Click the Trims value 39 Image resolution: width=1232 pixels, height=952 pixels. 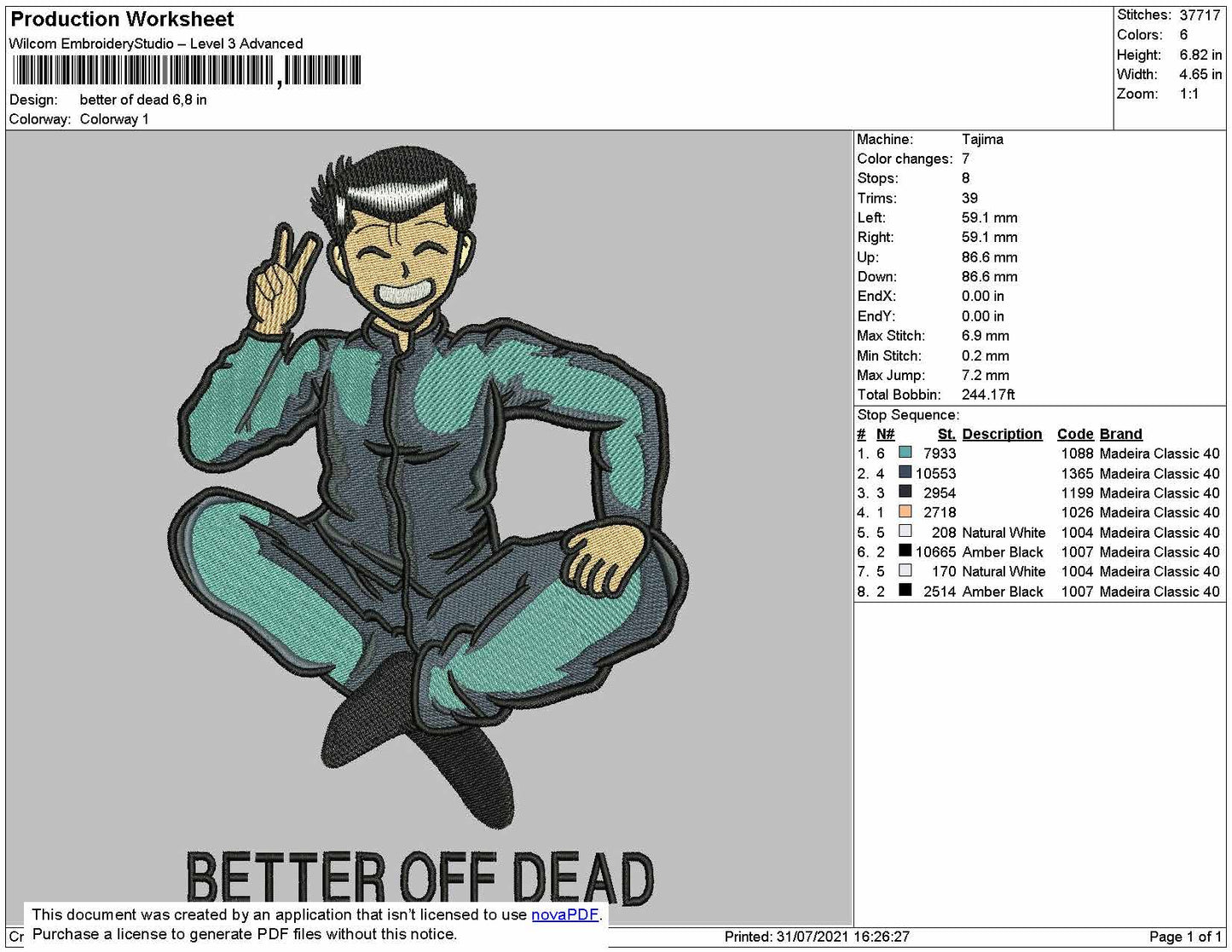[x=969, y=198]
